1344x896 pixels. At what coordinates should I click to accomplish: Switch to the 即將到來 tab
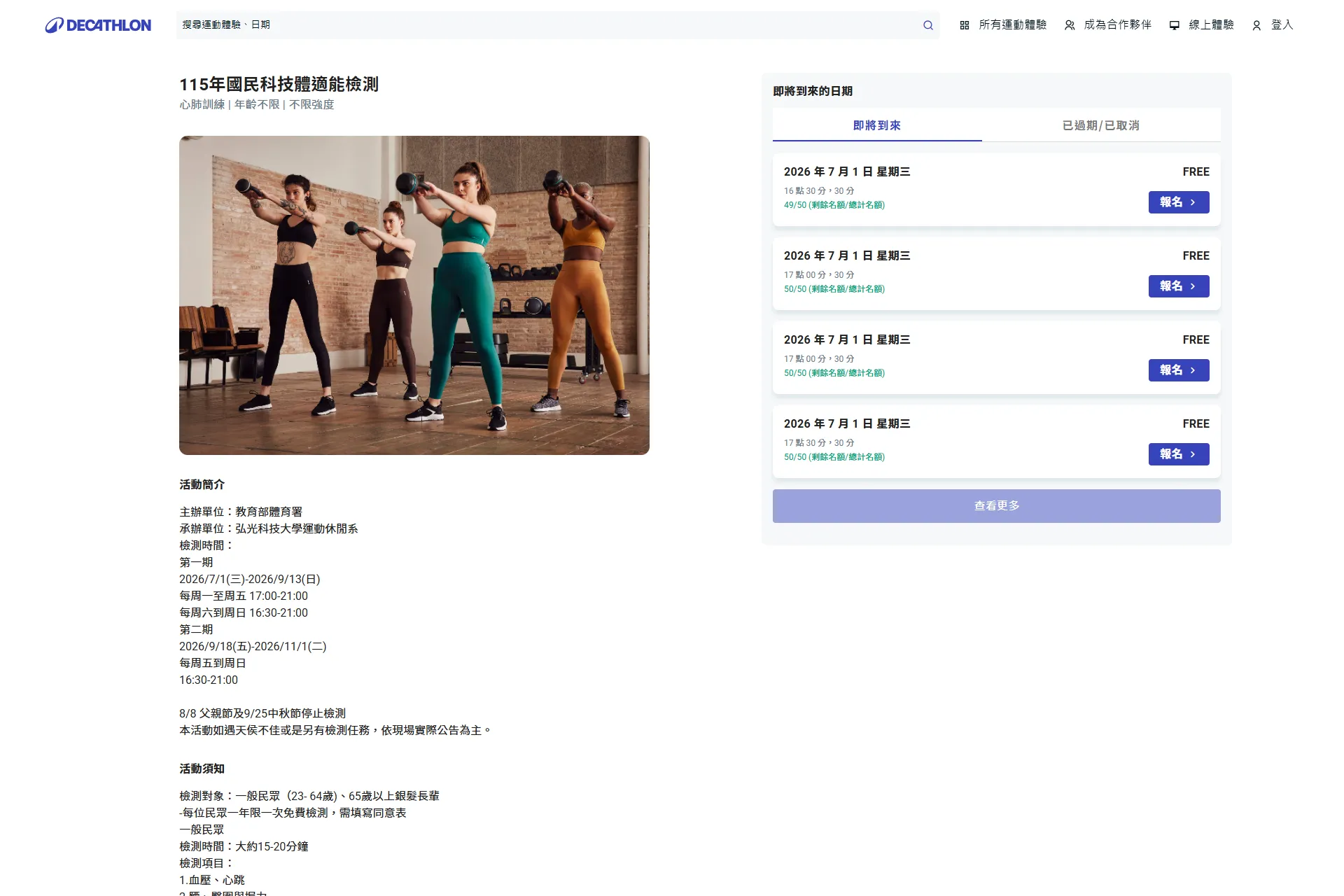(877, 125)
